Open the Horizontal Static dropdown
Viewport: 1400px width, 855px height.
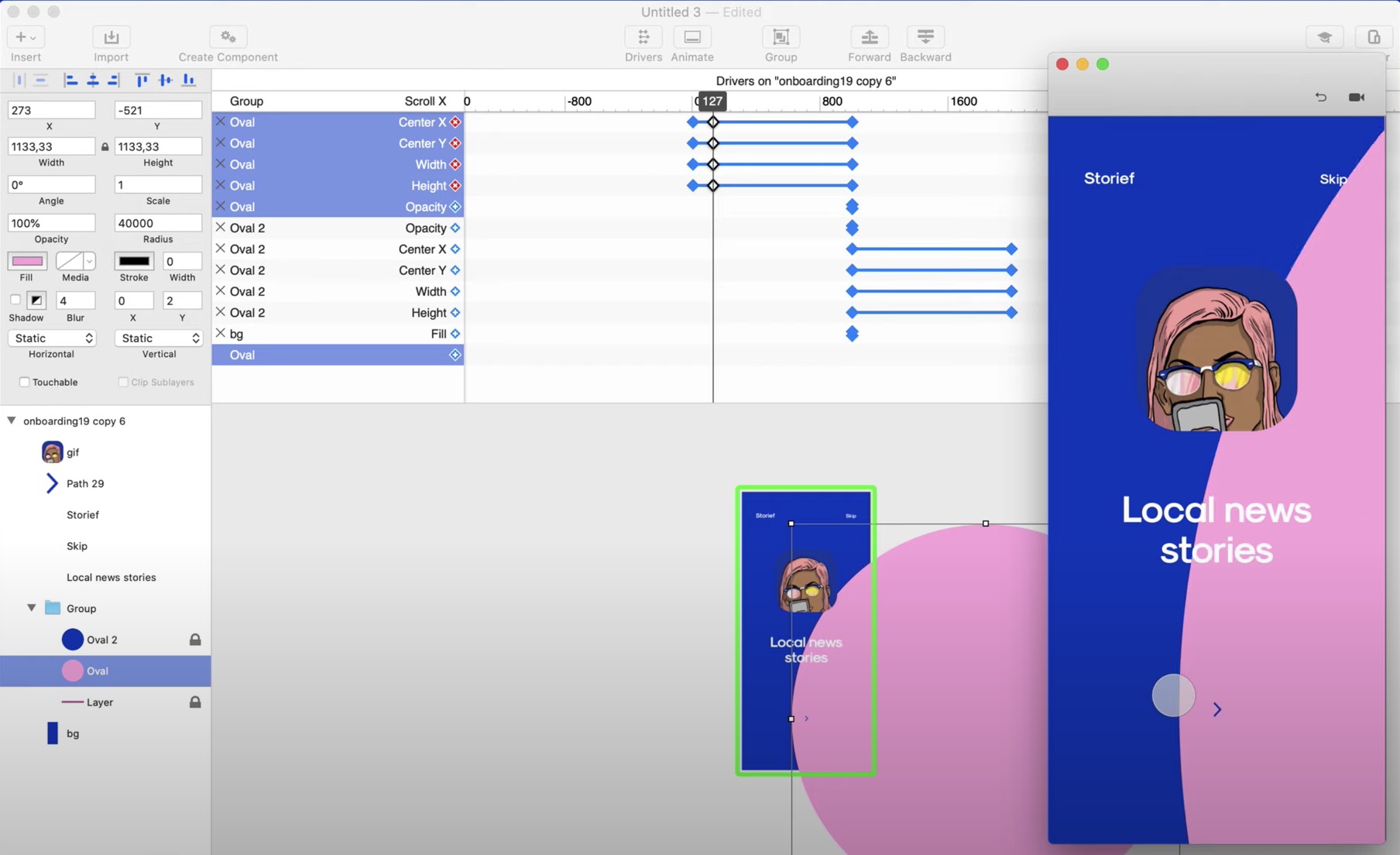pyautogui.click(x=51, y=338)
